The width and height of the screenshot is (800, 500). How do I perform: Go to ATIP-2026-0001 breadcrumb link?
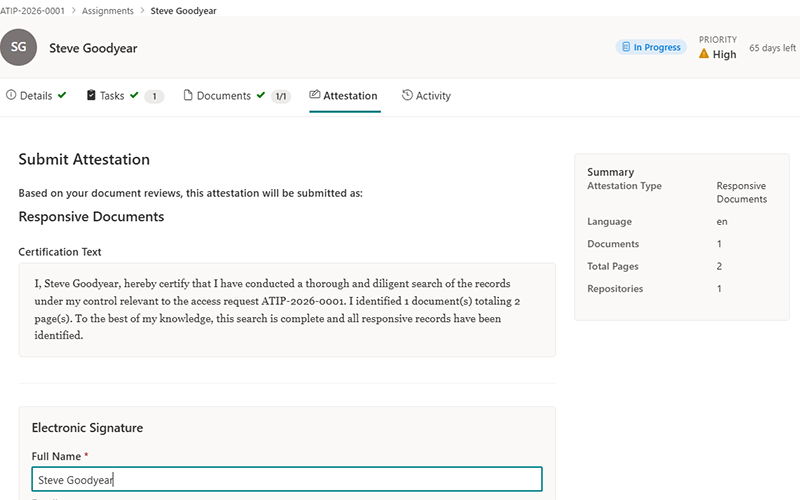[31, 10]
